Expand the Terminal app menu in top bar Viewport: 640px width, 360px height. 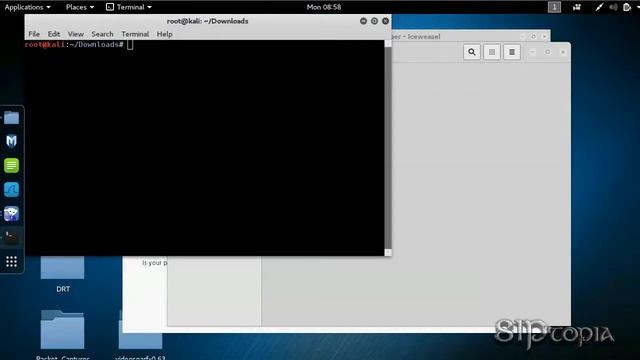click(x=129, y=7)
